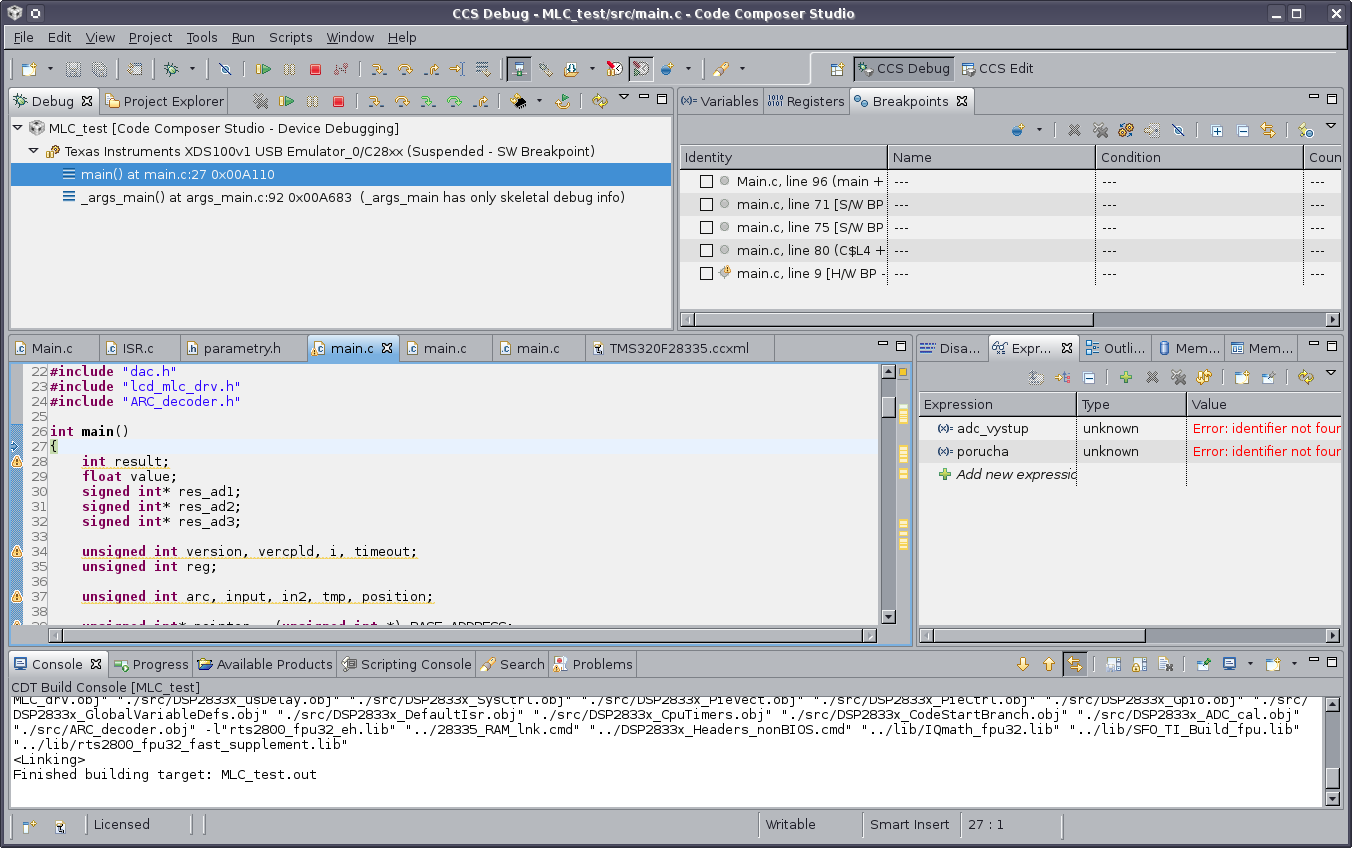Collapse the Texas Instruments XDS100v1 emulator node

(x=33, y=150)
